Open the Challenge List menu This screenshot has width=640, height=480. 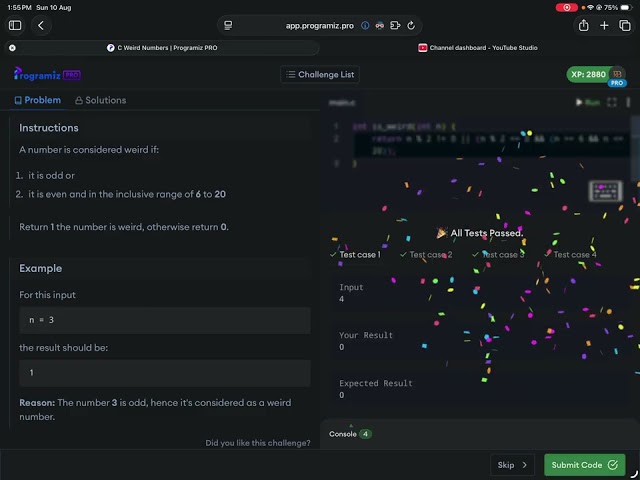click(319, 74)
